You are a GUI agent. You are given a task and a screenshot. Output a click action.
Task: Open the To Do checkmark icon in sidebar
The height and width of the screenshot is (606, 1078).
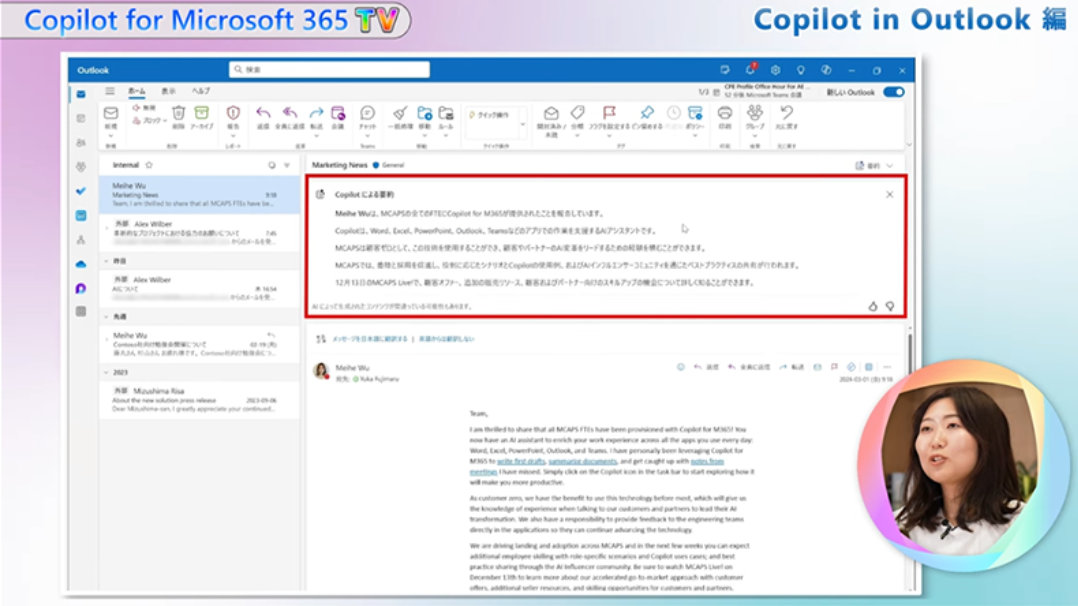coord(81,190)
